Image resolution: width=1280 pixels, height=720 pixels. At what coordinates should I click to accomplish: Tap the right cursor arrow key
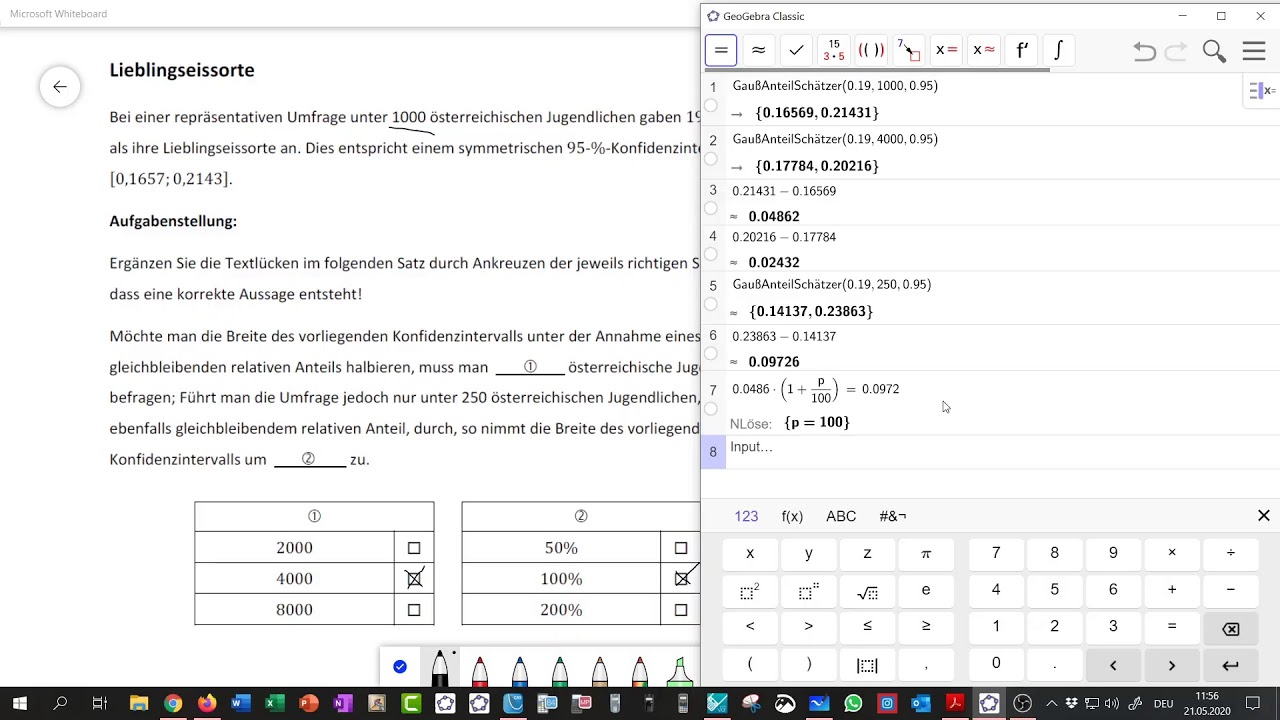1172,665
